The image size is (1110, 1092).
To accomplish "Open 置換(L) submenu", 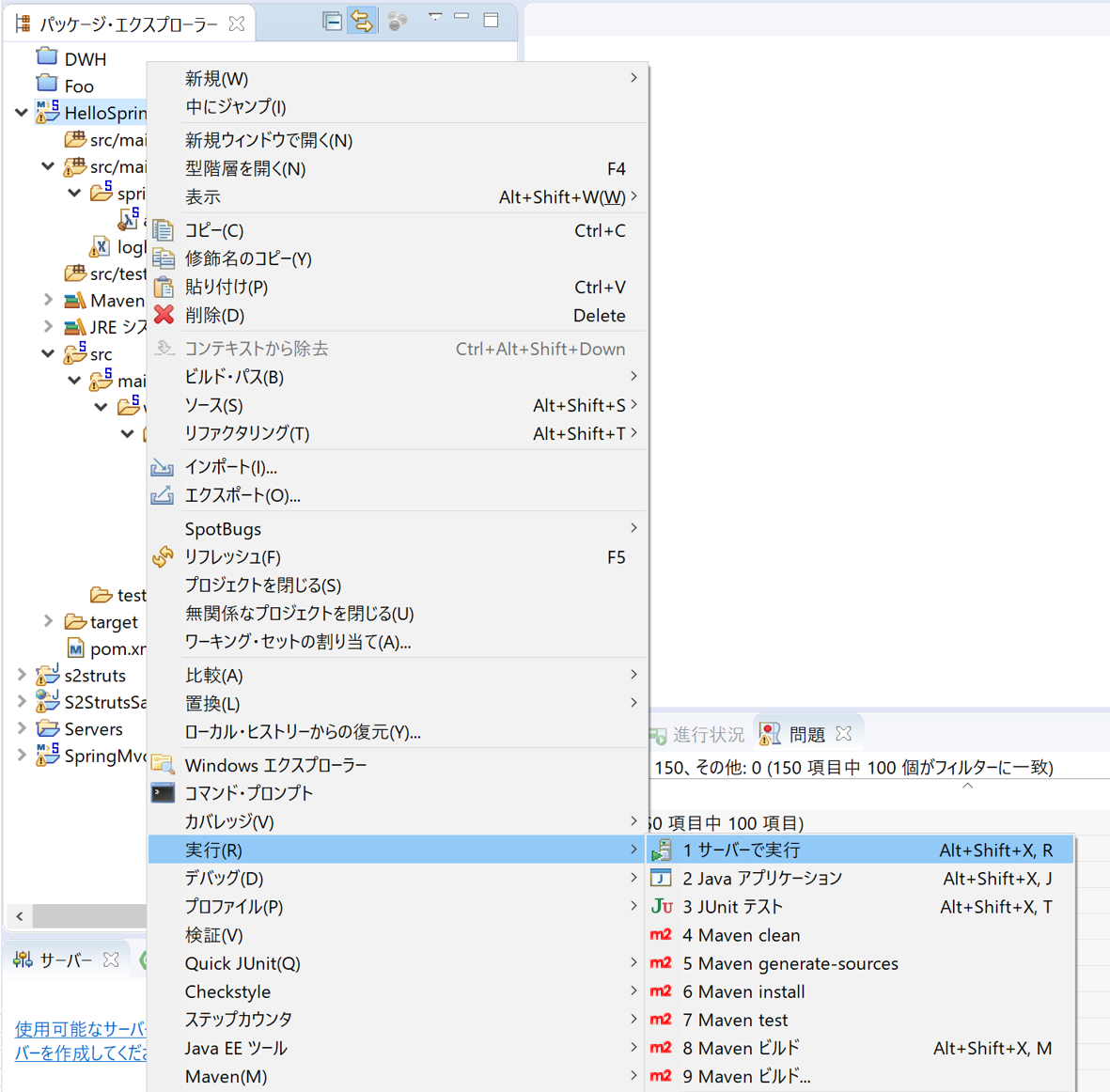I will (x=398, y=704).
